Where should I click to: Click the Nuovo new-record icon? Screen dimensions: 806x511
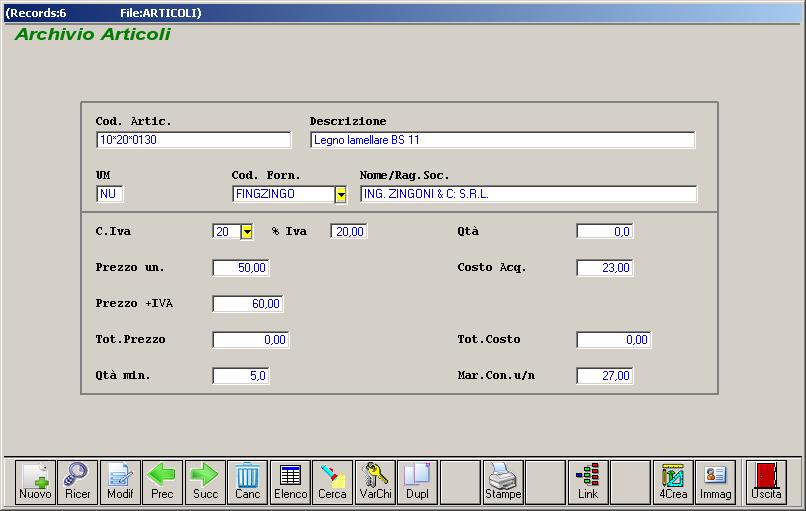tap(35, 482)
